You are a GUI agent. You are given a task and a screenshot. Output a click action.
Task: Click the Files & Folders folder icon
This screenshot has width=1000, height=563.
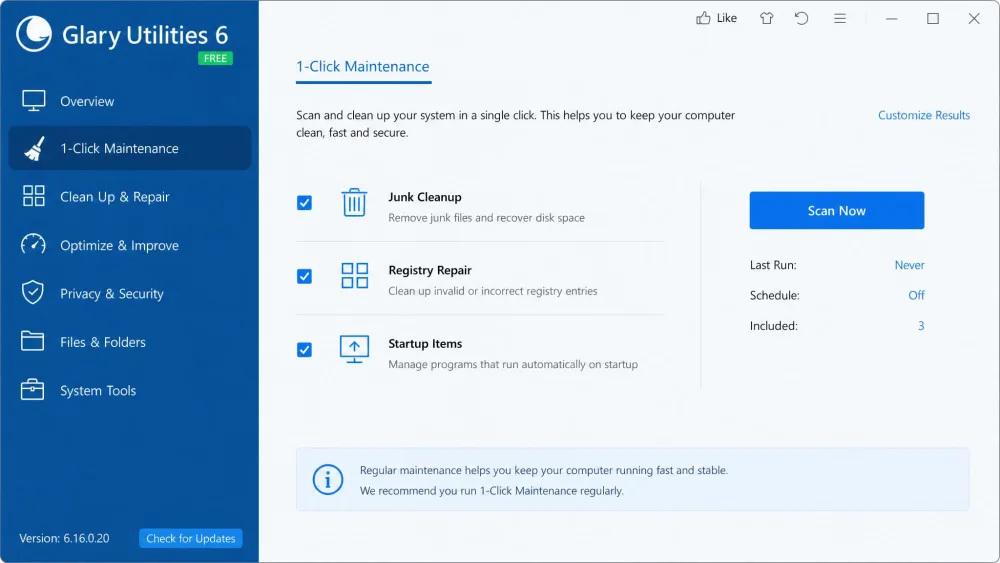click(33, 341)
